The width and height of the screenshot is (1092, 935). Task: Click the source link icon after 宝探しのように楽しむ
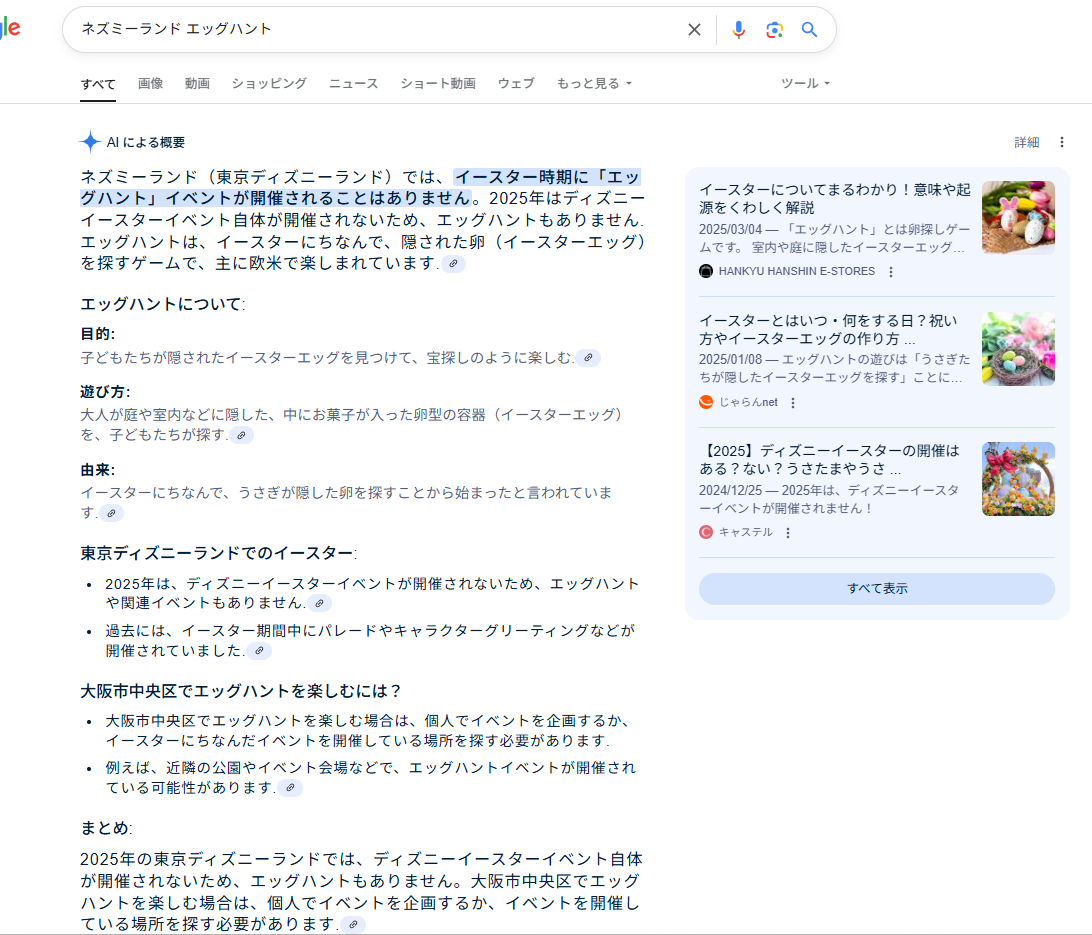(588, 358)
